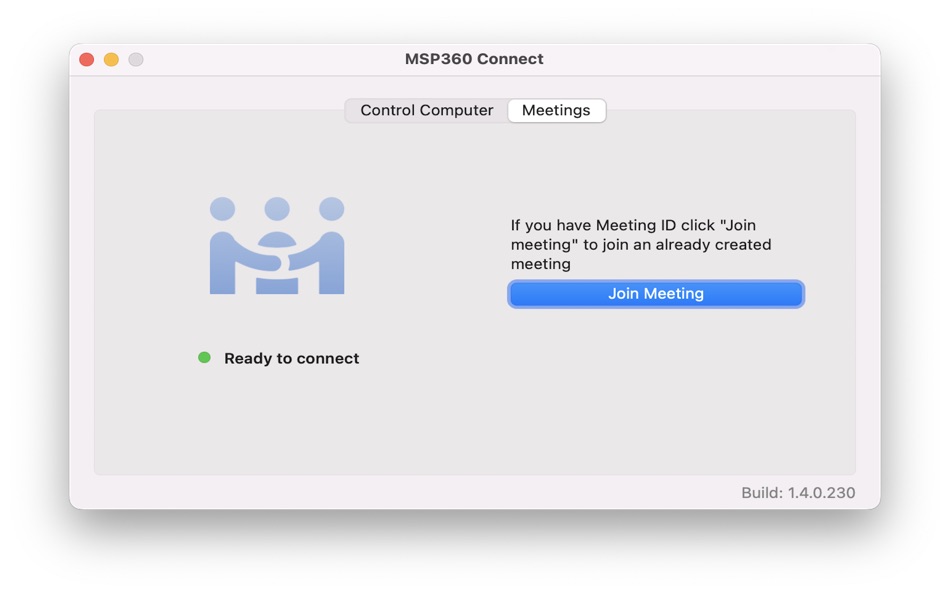
Task: Click the meeting people handshake icon
Action: (277, 245)
